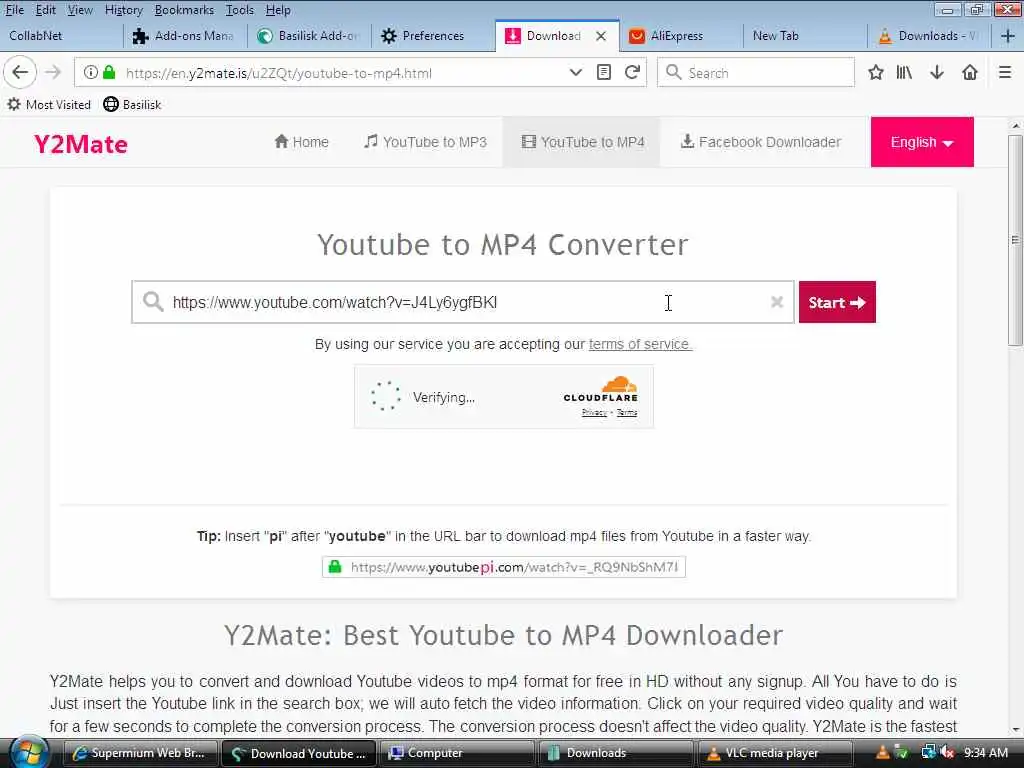Open the File menu
Image resolution: width=1024 pixels, height=768 pixels.
coord(14,10)
